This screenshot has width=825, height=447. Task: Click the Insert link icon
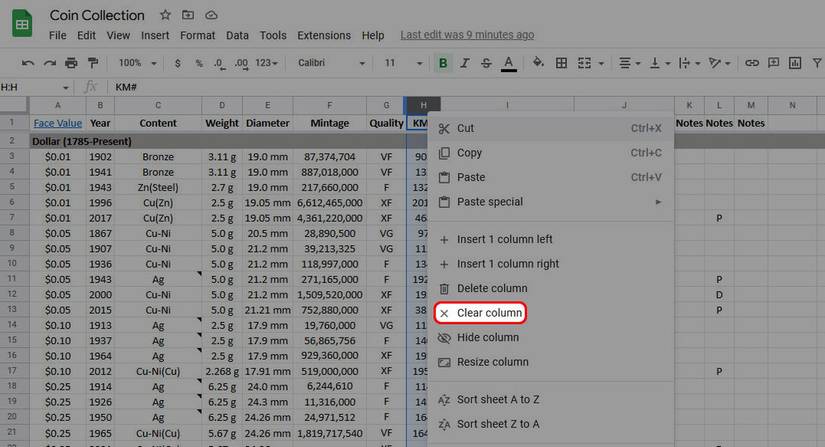coord(752,63)
